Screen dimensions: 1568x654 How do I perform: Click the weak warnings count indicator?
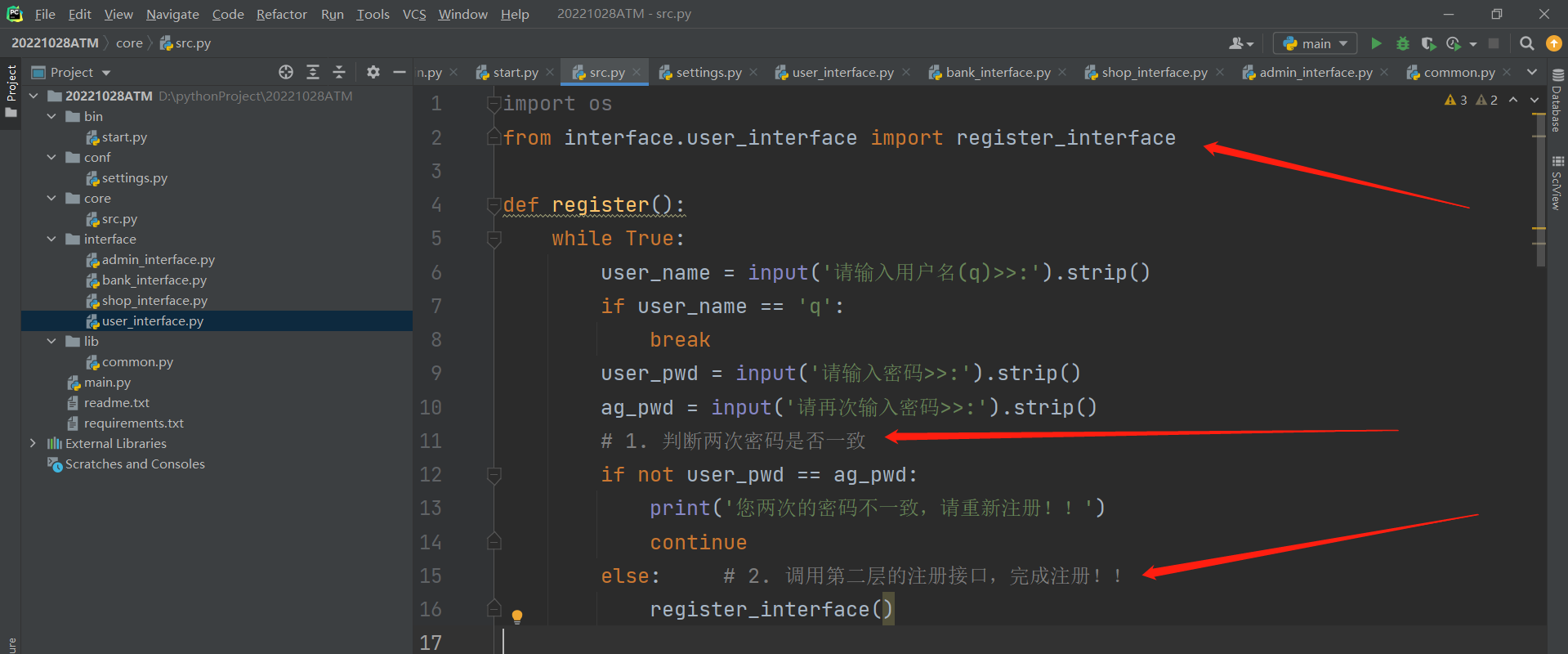click(x=1487, y=100)
